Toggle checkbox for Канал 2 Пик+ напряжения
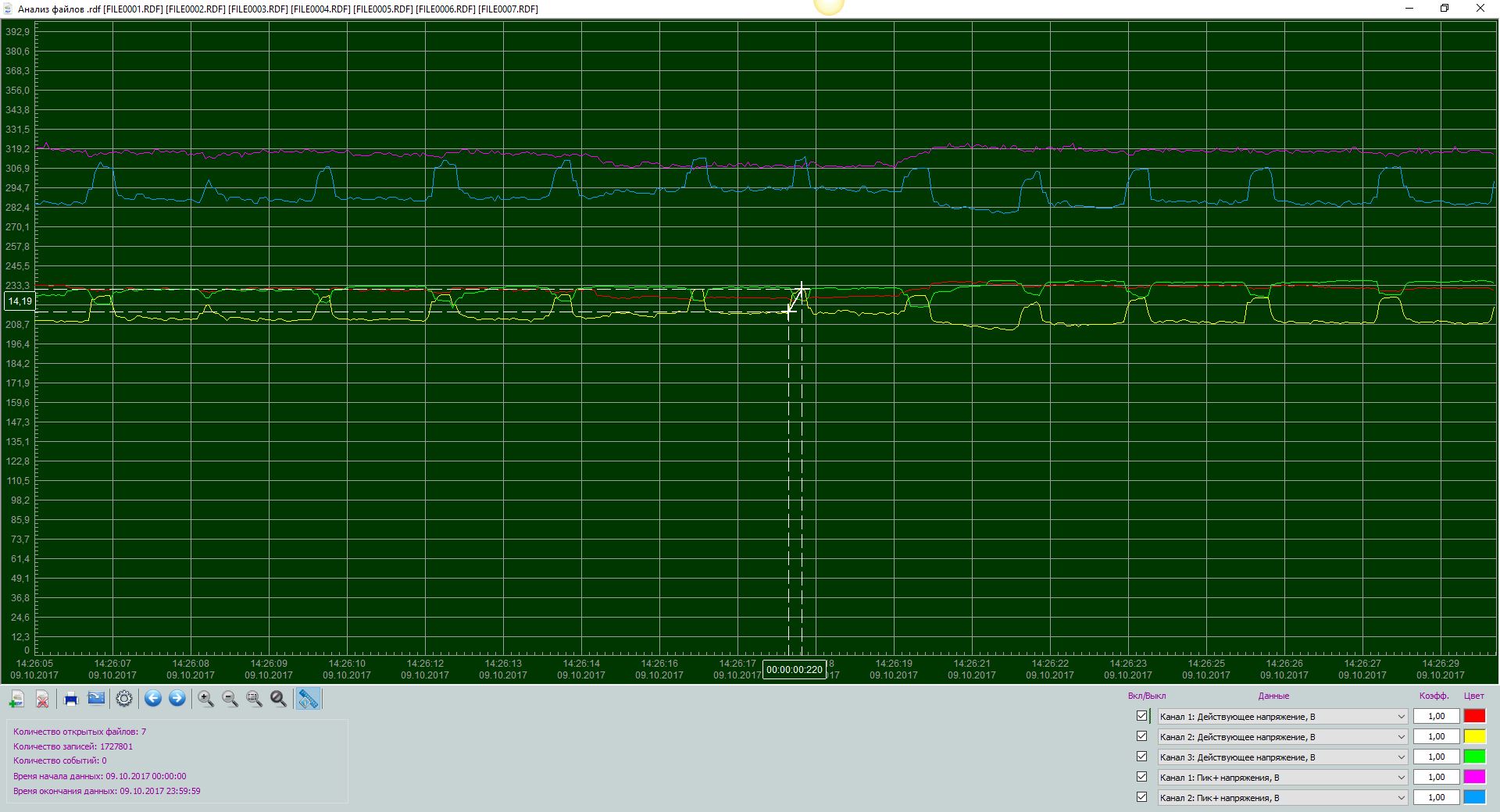This screenshot has height=812, width=1500. click(x=1141, y=797)
